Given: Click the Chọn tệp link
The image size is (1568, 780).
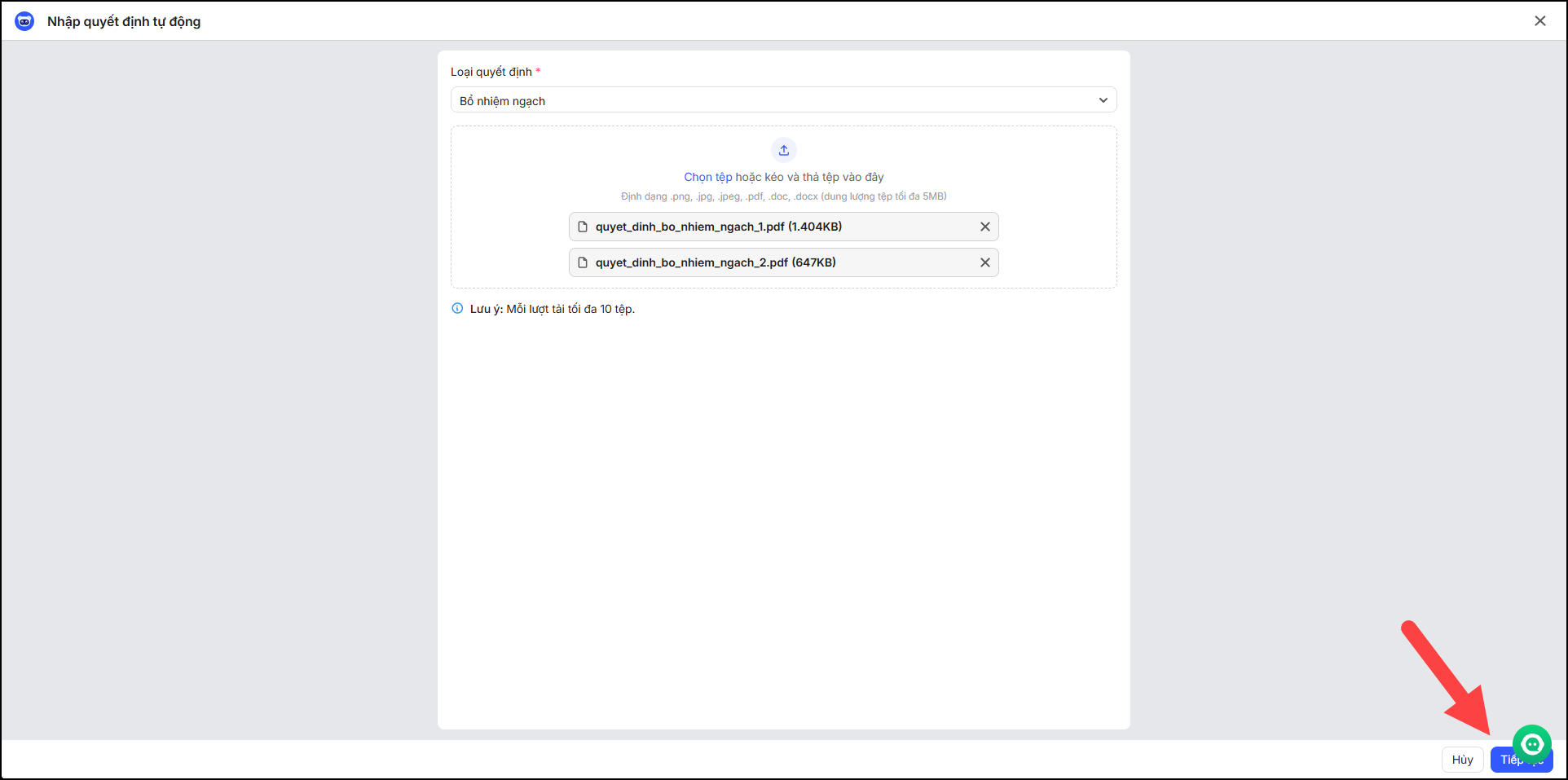Looking at the screenshot, I should tap(707, 177).
